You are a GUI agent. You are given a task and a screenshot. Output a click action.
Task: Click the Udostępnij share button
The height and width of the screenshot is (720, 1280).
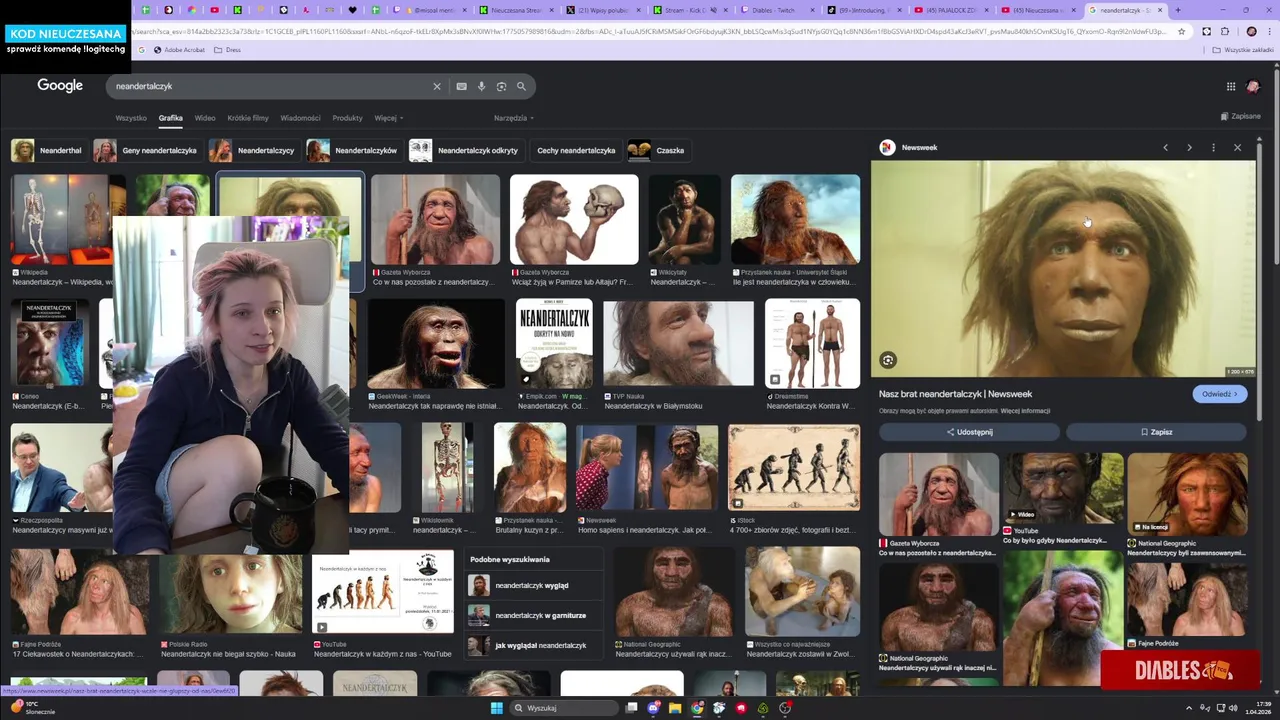click(x=969, y=432)
